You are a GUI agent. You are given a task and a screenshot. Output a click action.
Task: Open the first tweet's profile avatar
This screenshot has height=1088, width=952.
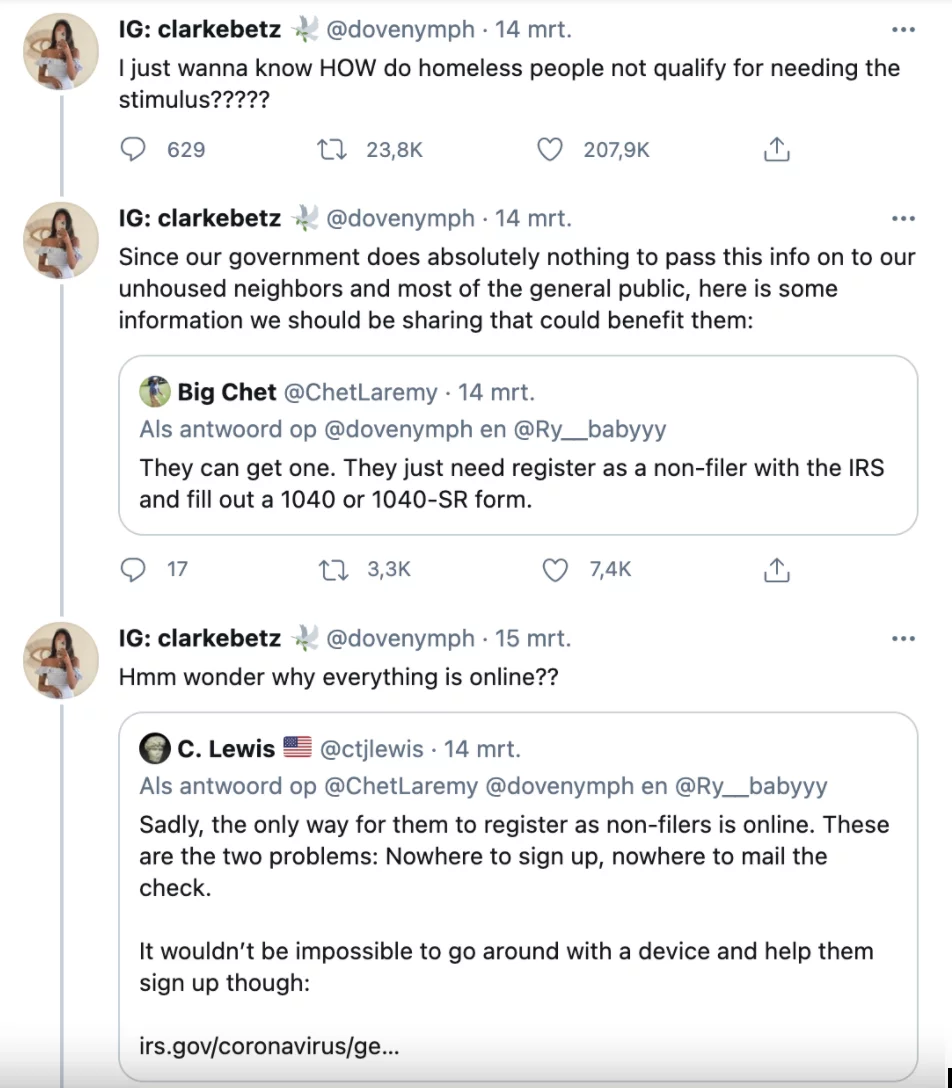click(60, 52)
